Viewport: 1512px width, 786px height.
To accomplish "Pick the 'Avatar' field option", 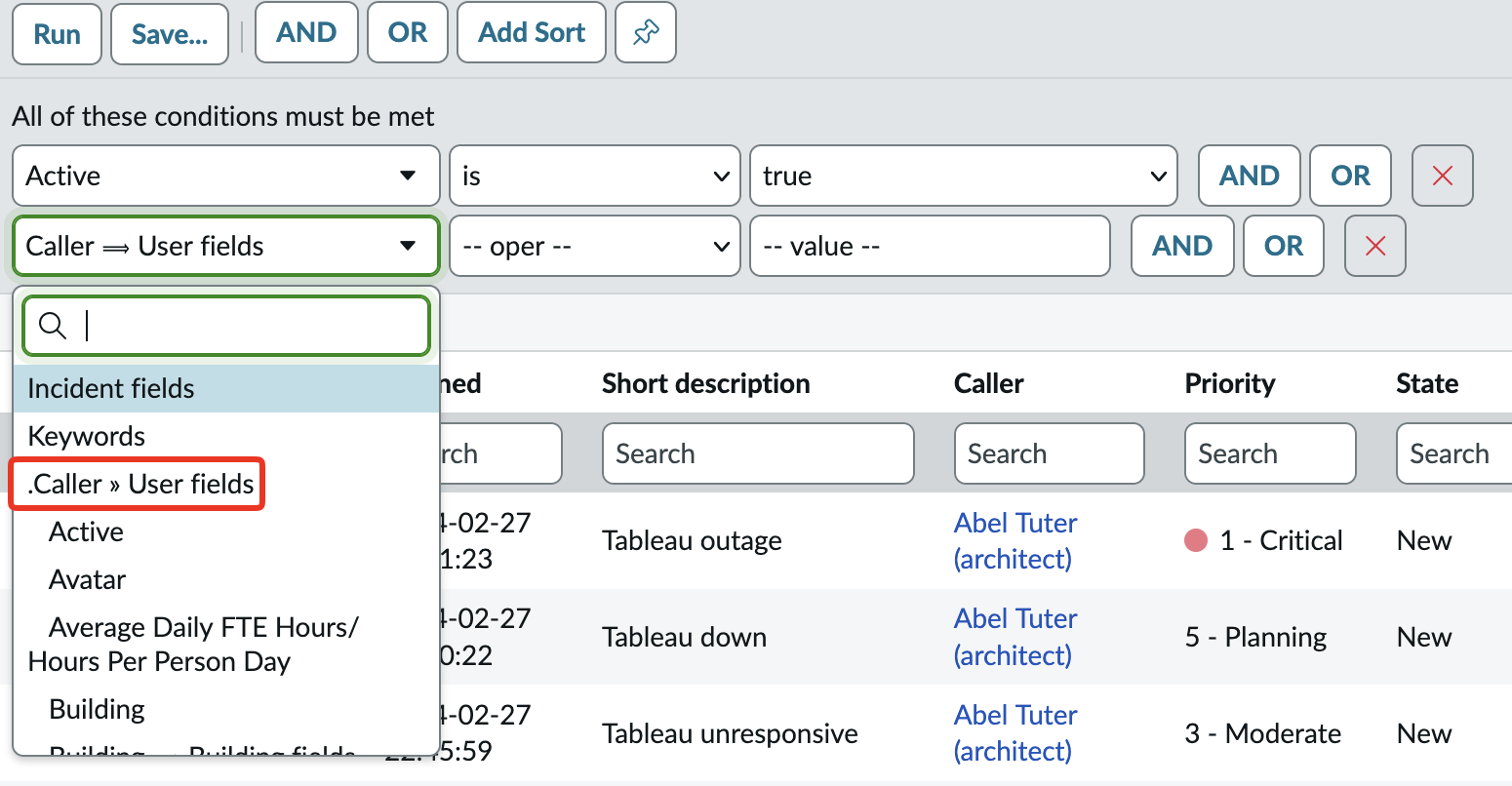I will point(88,579).
